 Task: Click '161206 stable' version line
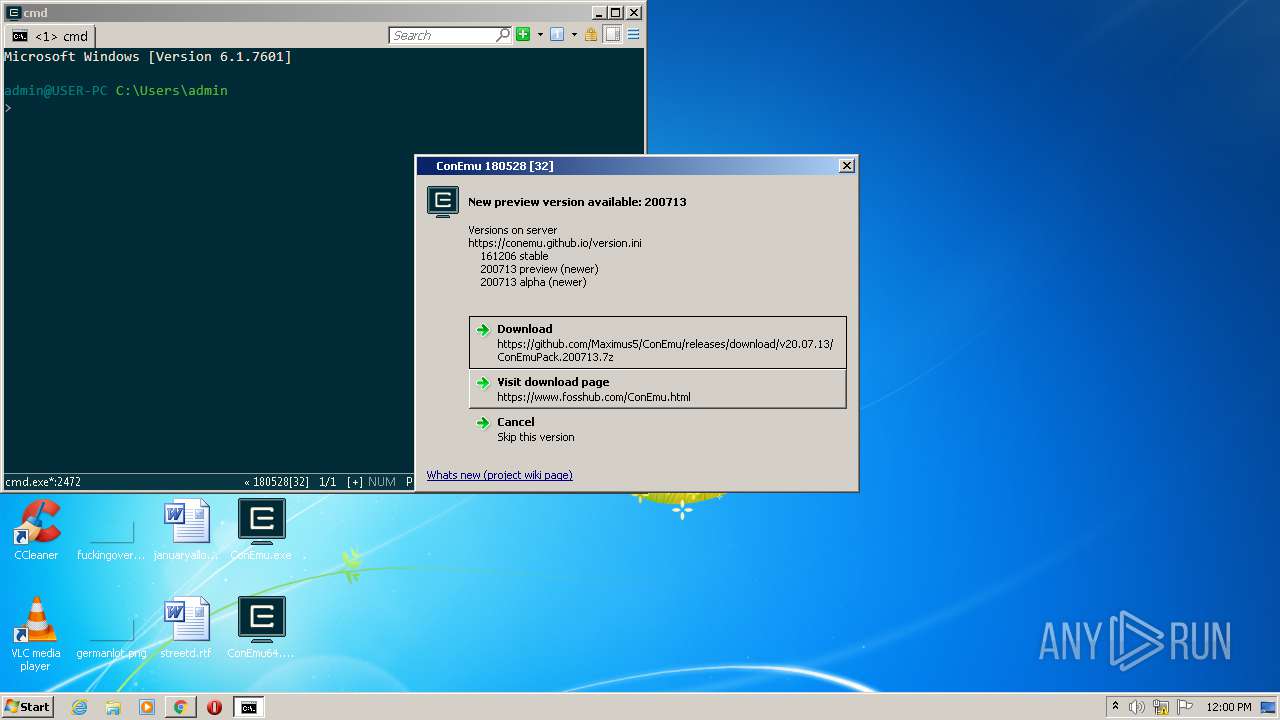click(x=514, y=256)
